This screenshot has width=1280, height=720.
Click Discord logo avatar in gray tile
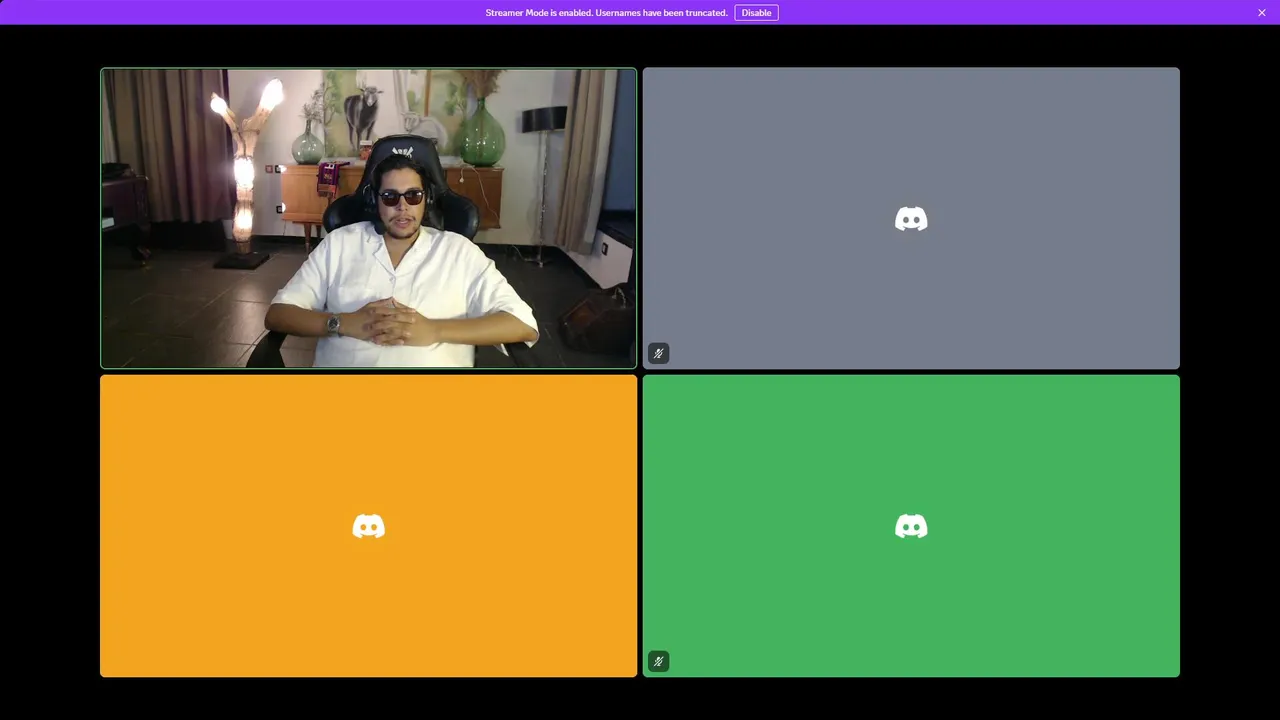click(911, 219)
